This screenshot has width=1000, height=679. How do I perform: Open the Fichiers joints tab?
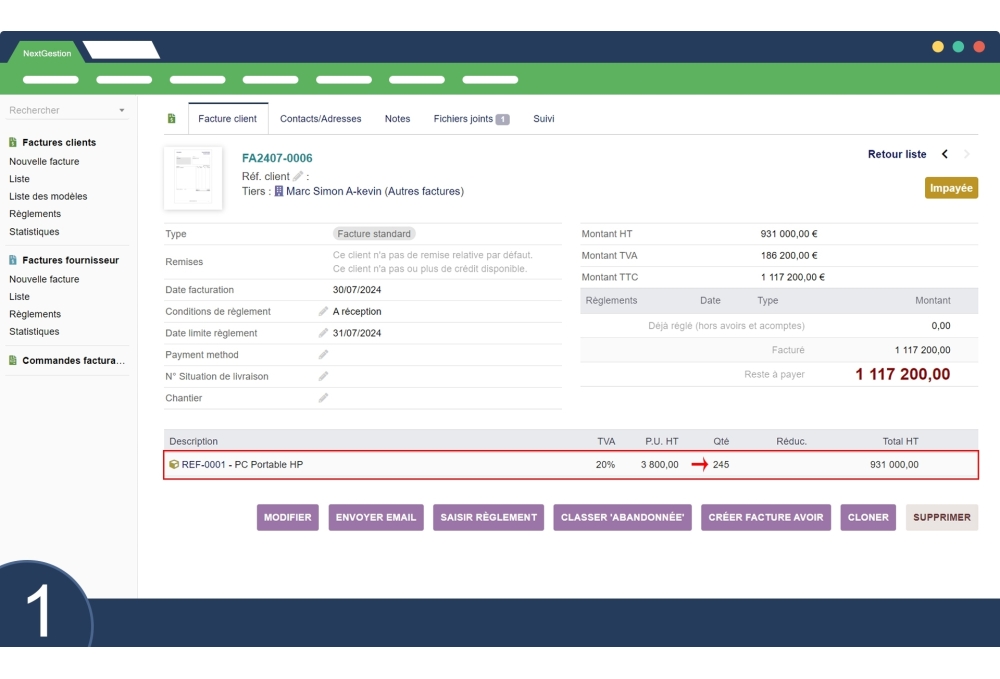470,119
